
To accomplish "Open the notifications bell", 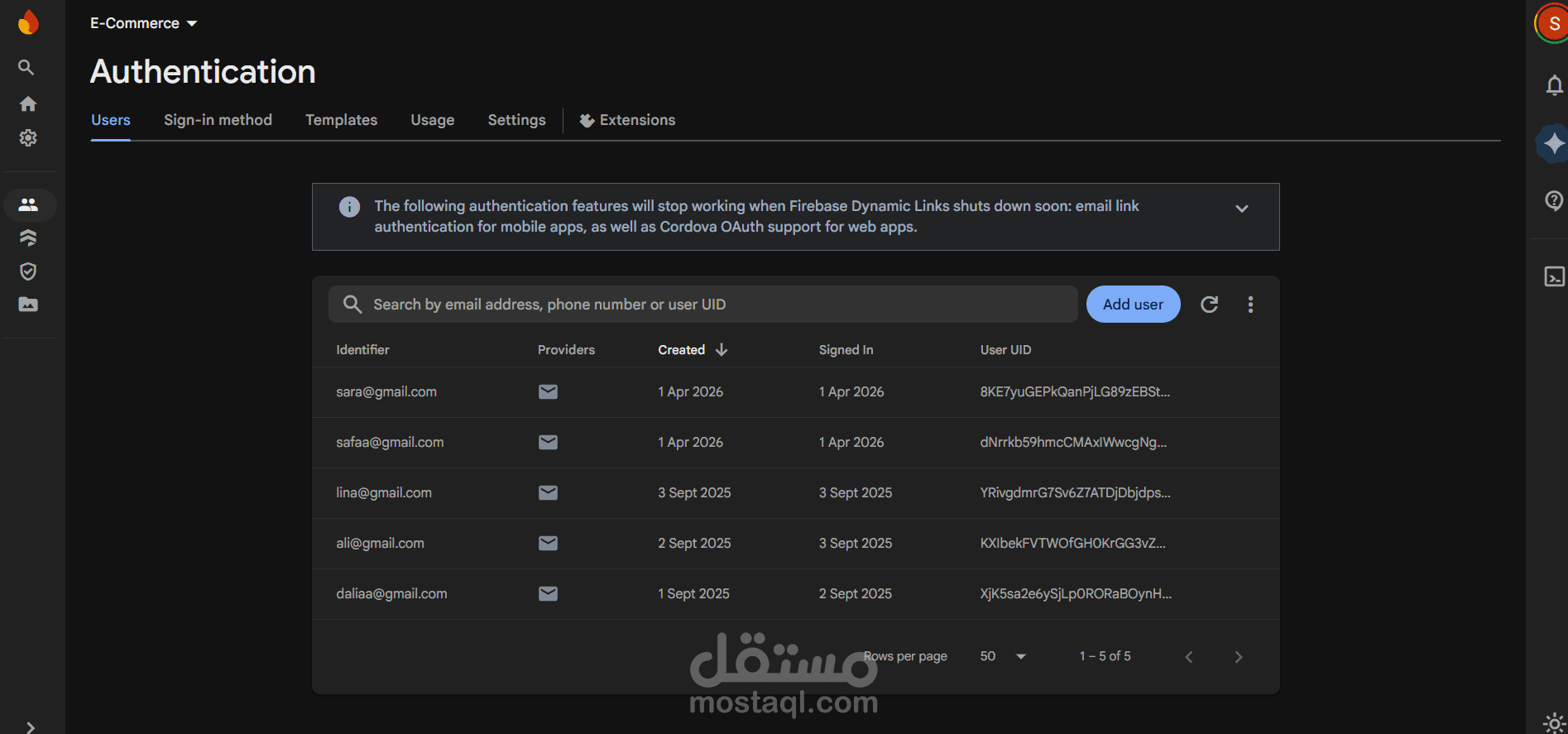I will pos(1554,85).
